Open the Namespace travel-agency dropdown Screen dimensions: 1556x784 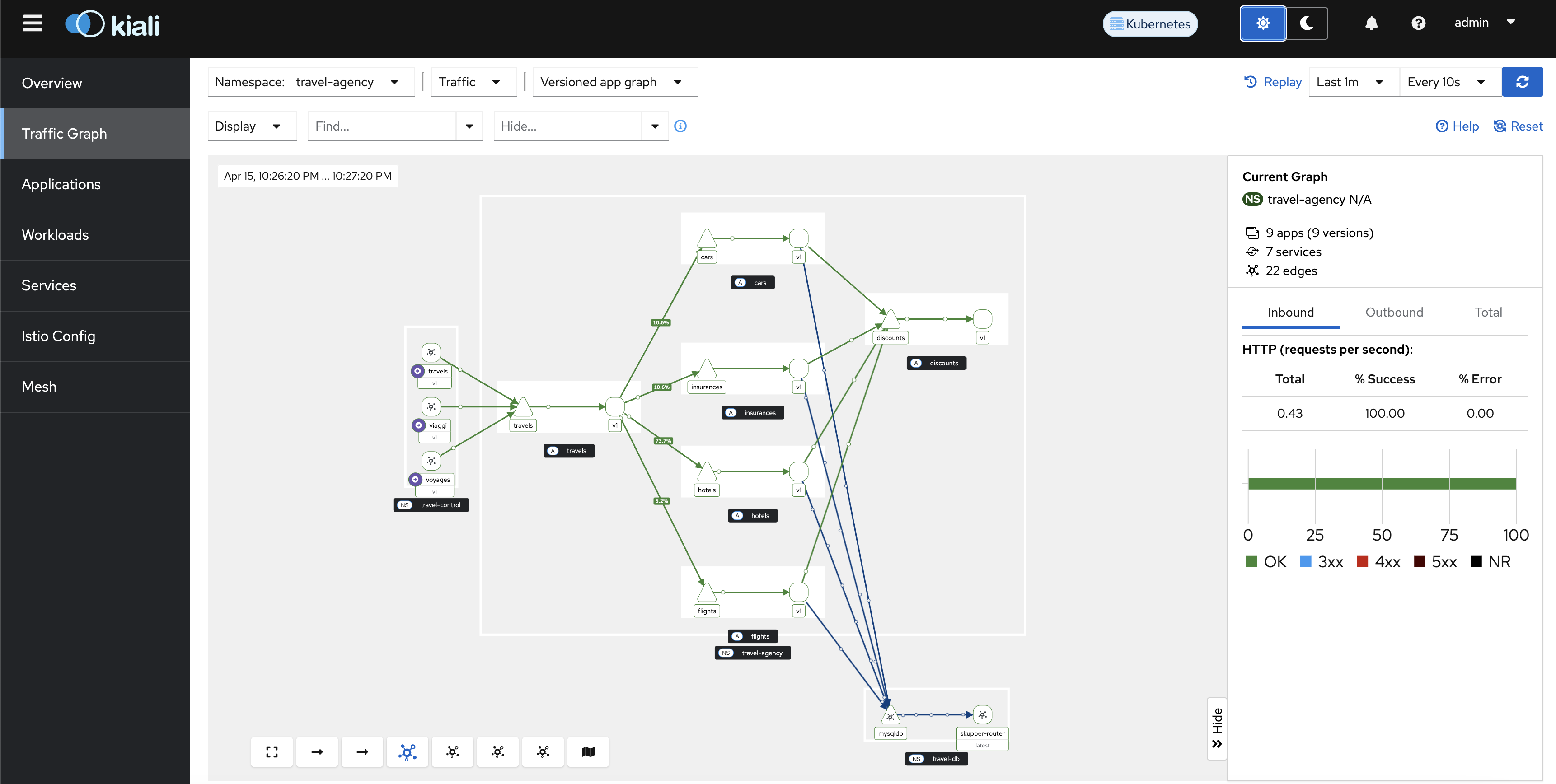[310, 82]
